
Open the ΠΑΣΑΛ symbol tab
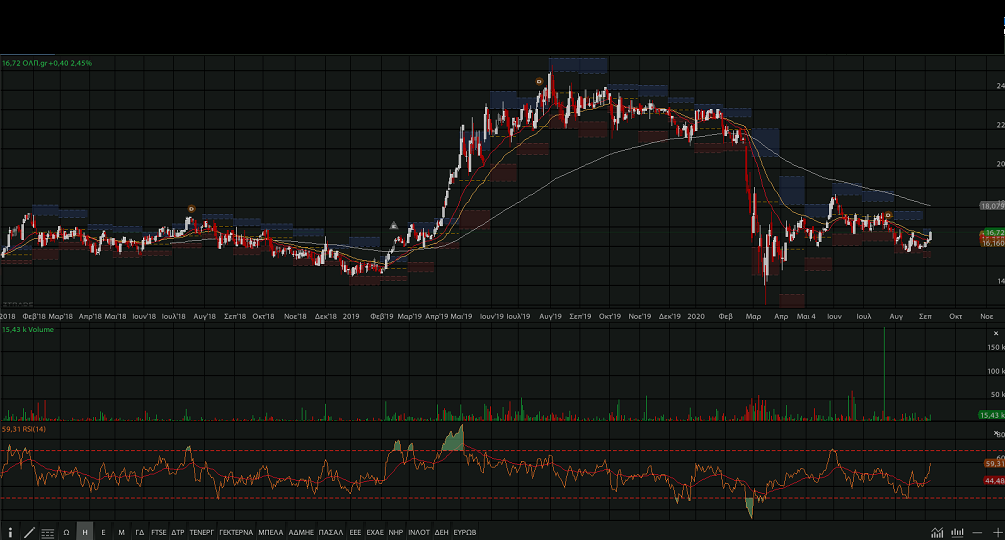tap(331, 532)
